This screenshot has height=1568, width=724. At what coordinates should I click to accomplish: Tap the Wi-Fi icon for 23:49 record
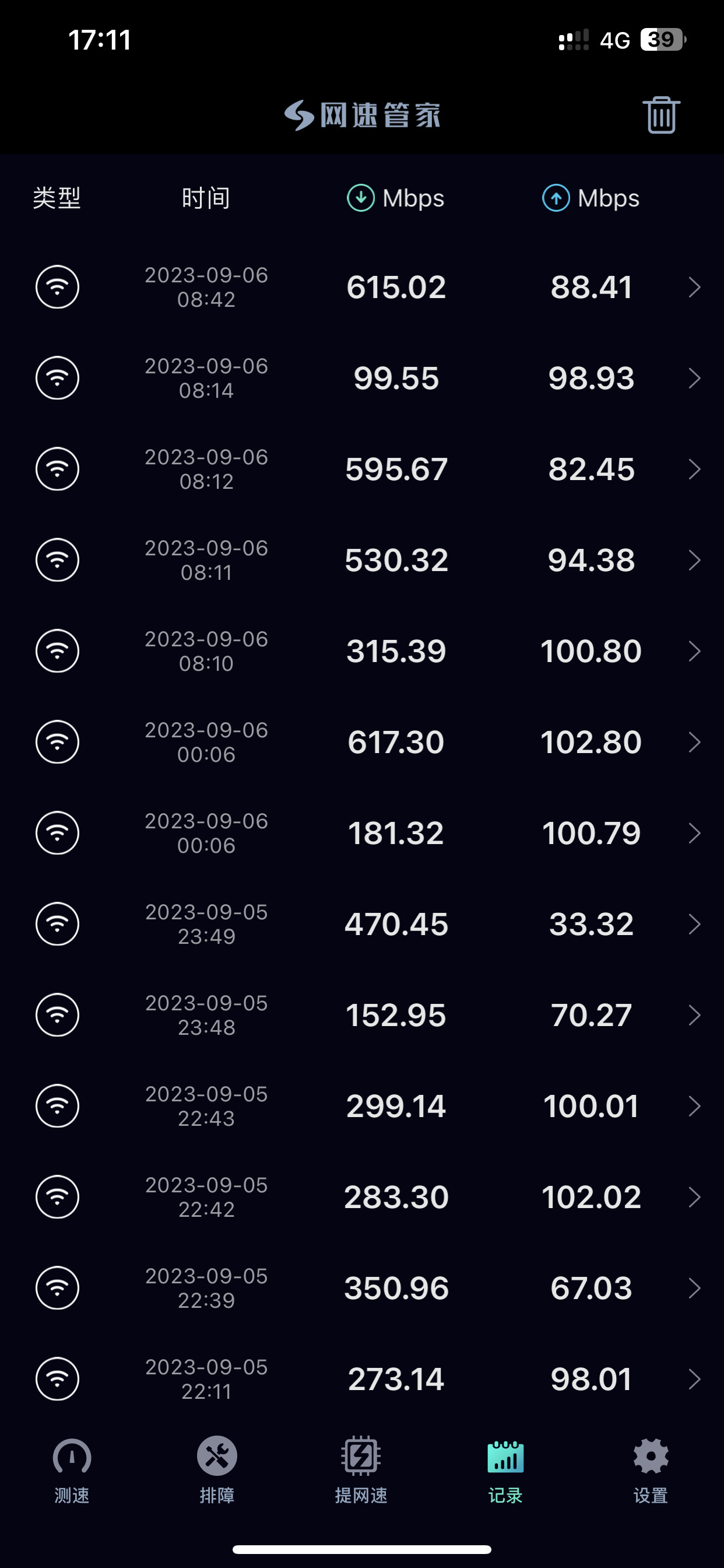pyautogui.click(x=57, y=923)
